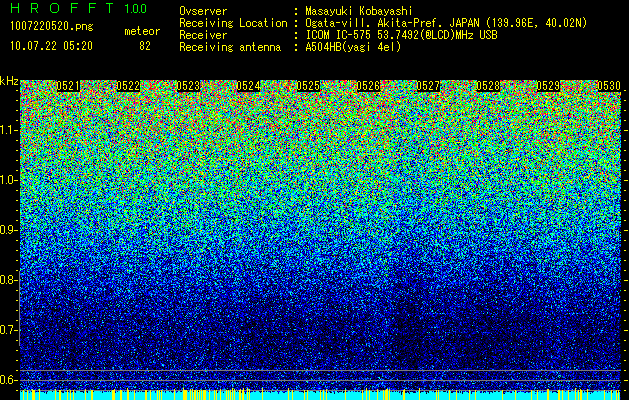This screenshot has height=400, width=629.
Task: Click the A504HB(yagi 4el) antenna text
Action: (x=353, y=47)
